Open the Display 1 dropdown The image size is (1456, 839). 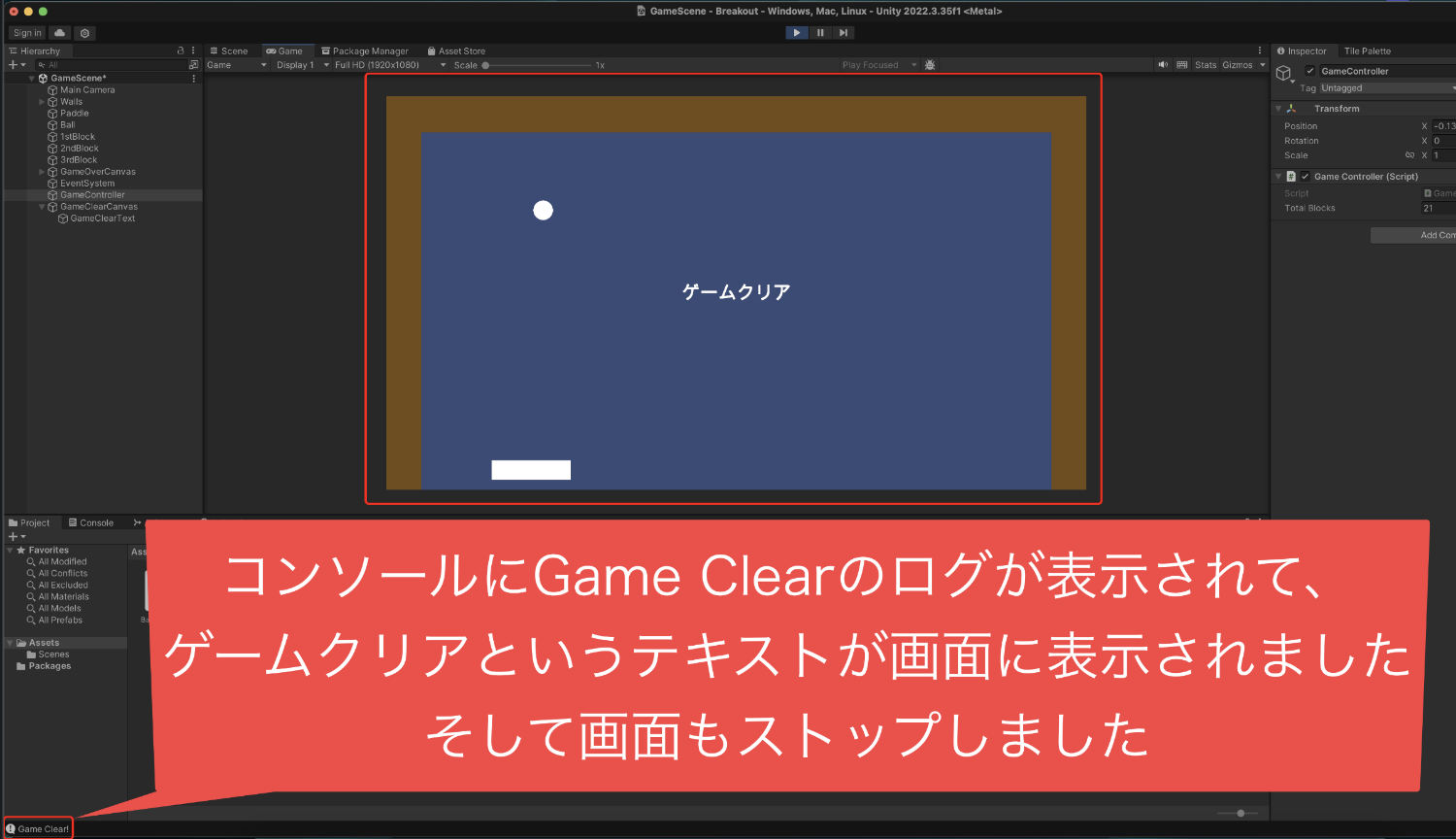(x=302, y=65)
